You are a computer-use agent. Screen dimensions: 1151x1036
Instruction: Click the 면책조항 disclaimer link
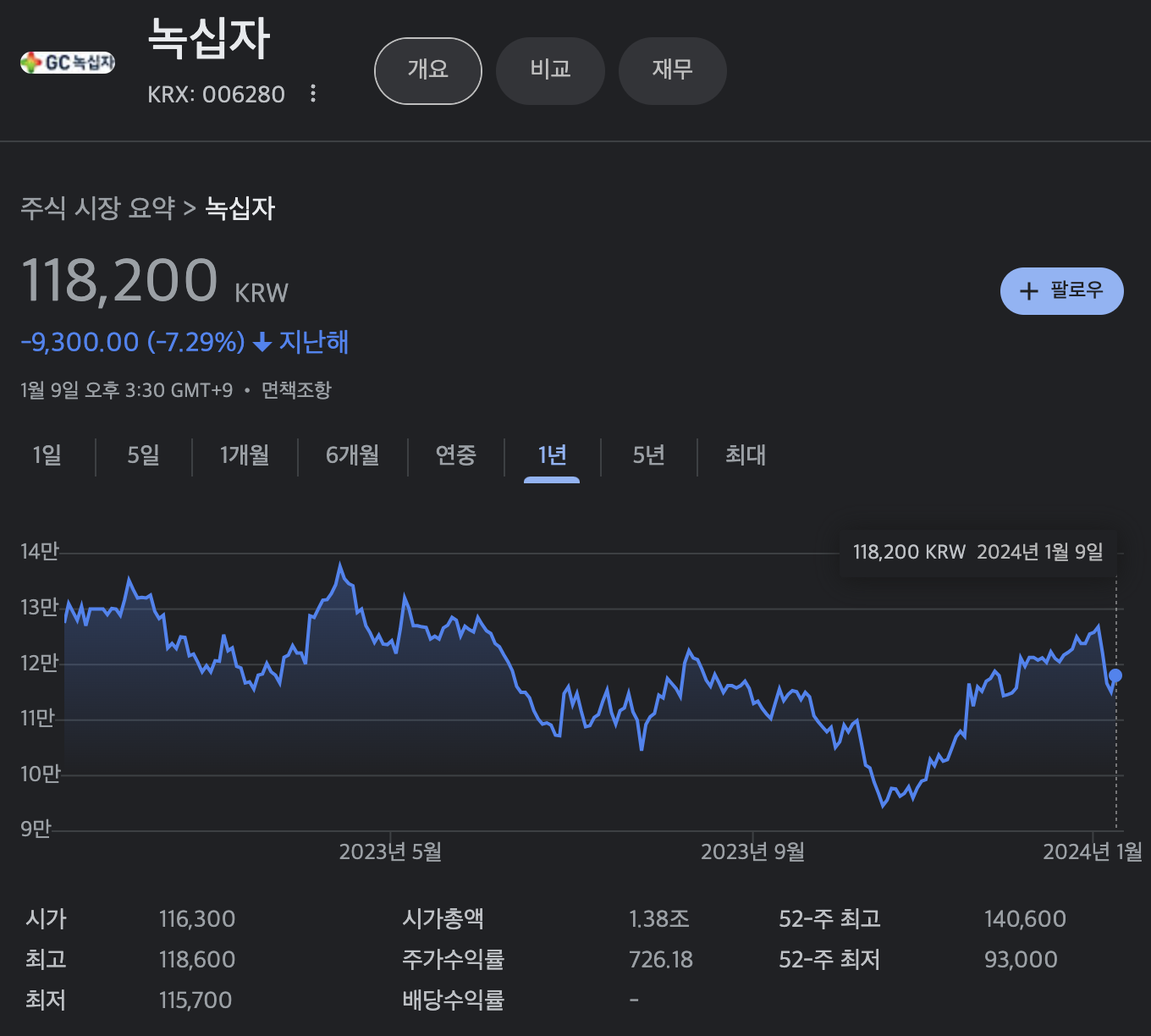[x=296, y=390]
